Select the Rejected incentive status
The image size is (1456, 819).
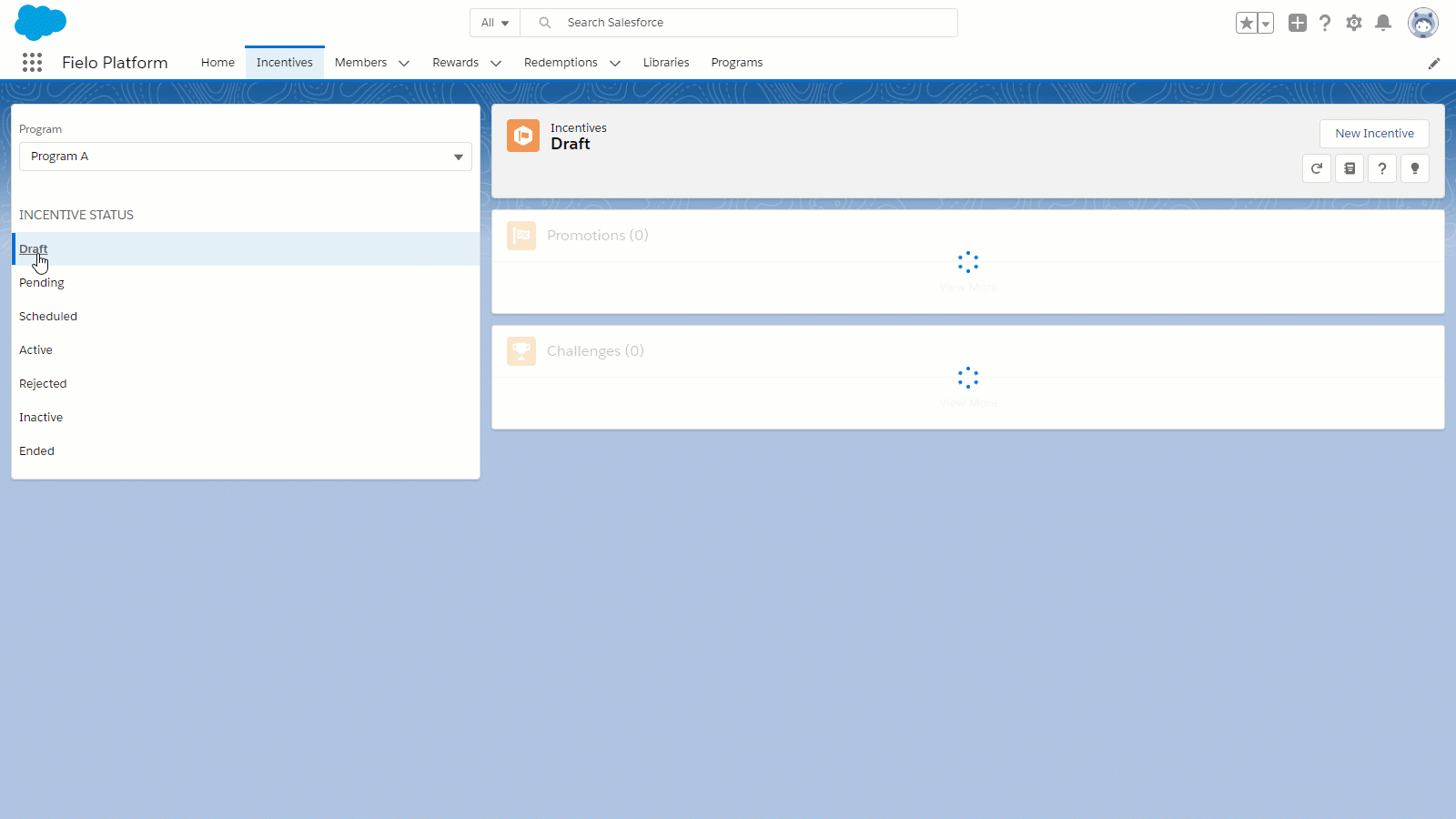246,384
